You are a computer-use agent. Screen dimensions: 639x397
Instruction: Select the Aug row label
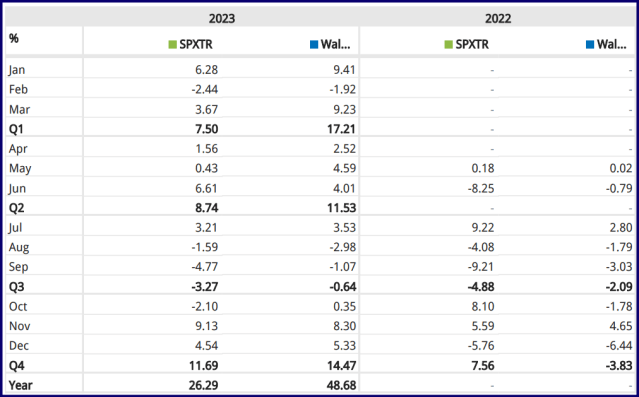tap(19, 247)
